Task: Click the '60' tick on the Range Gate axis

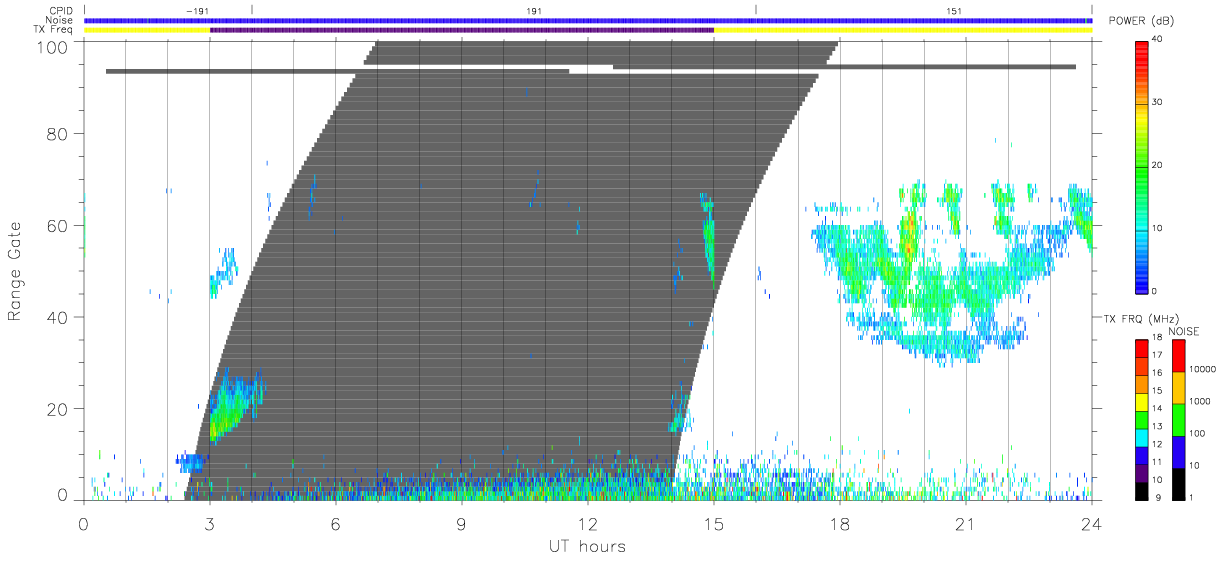Action: tap(59, 226)
